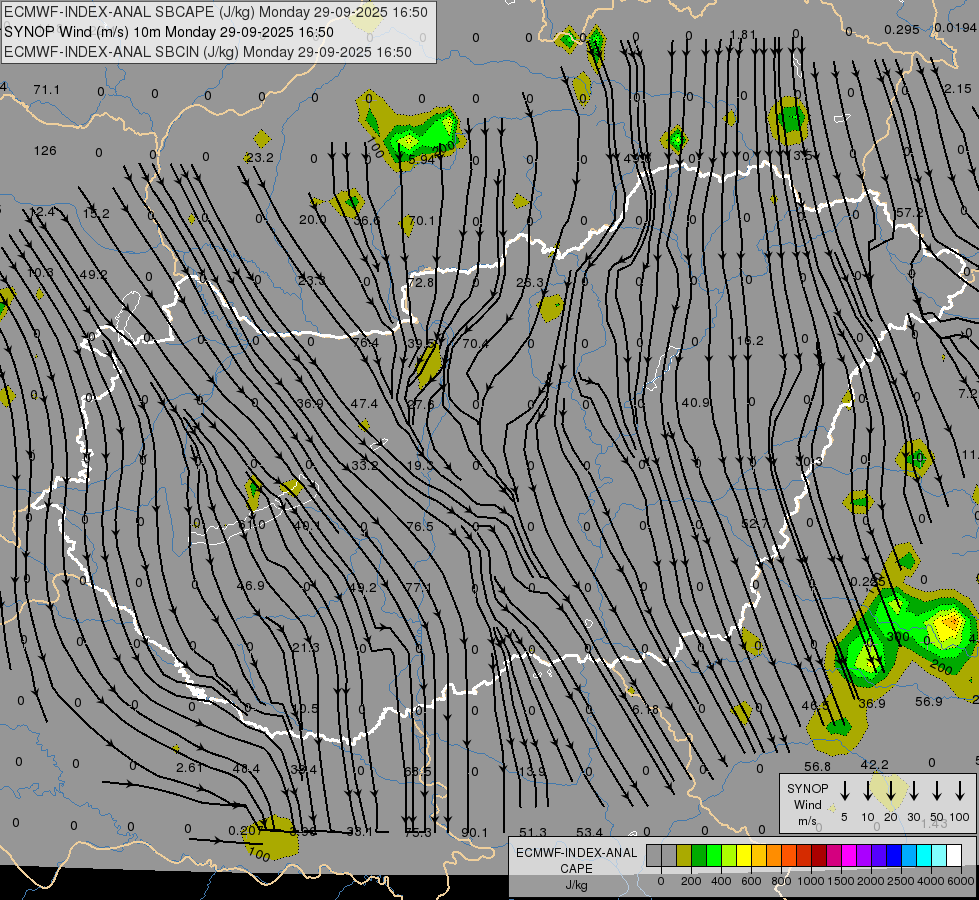Viewport: 979px width, 900px height.
Task: Click the map value 16.2
Action: tap(750, 340)
